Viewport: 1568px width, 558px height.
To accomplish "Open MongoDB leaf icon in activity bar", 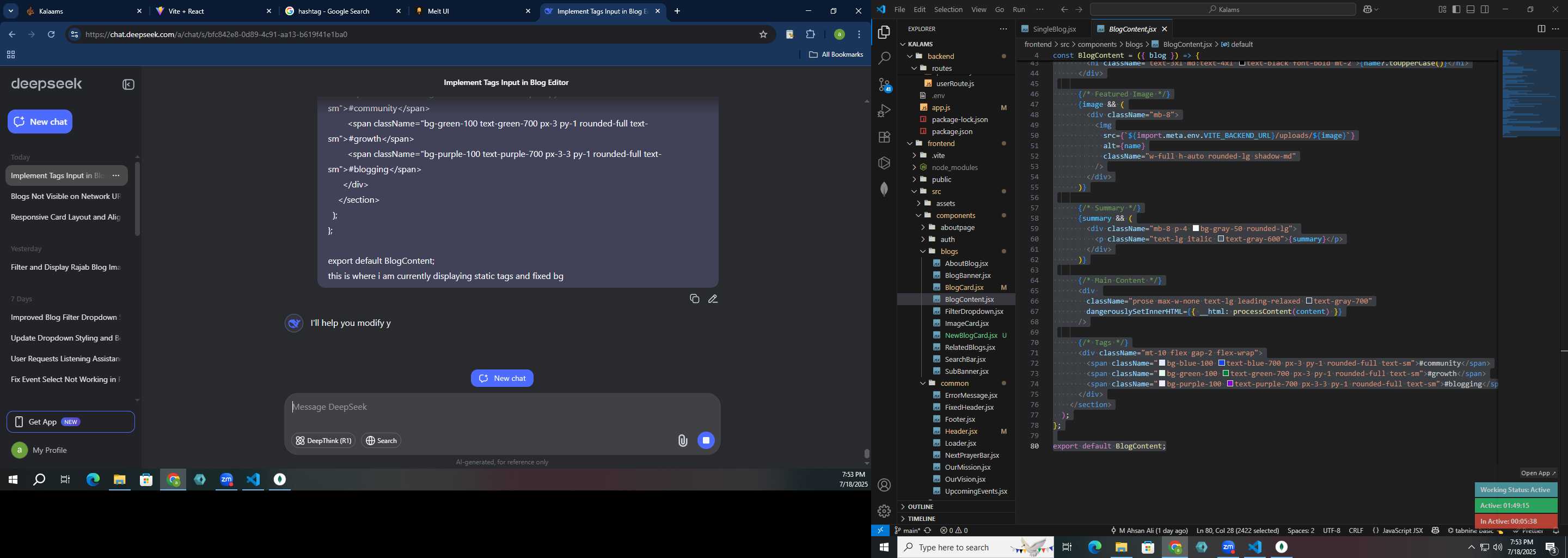I will tap(884, 189).
